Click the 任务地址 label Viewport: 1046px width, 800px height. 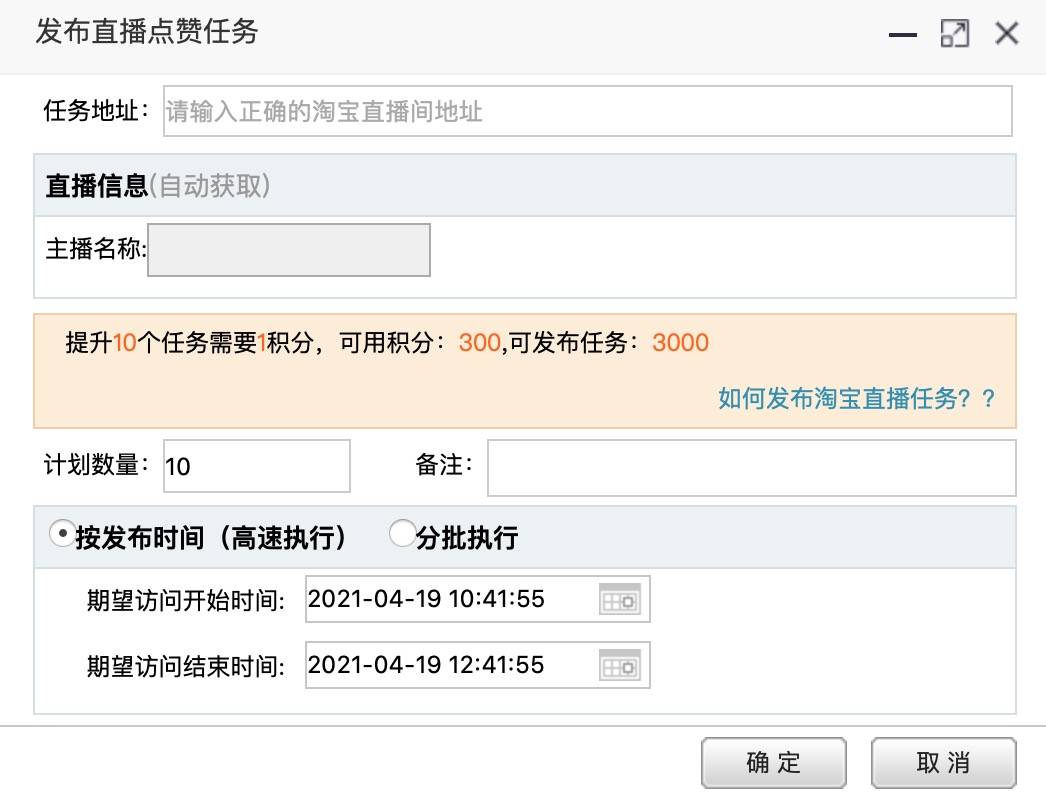click(97, 111)
